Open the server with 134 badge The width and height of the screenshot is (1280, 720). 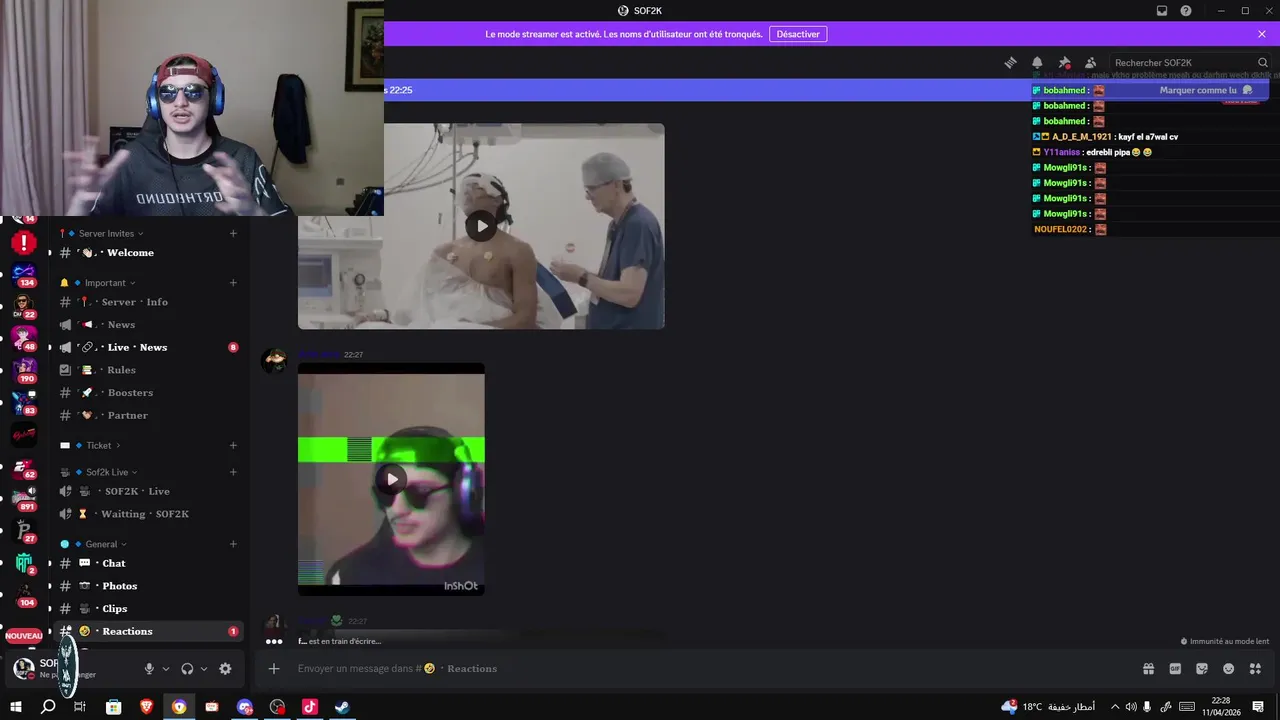point(24,273)
